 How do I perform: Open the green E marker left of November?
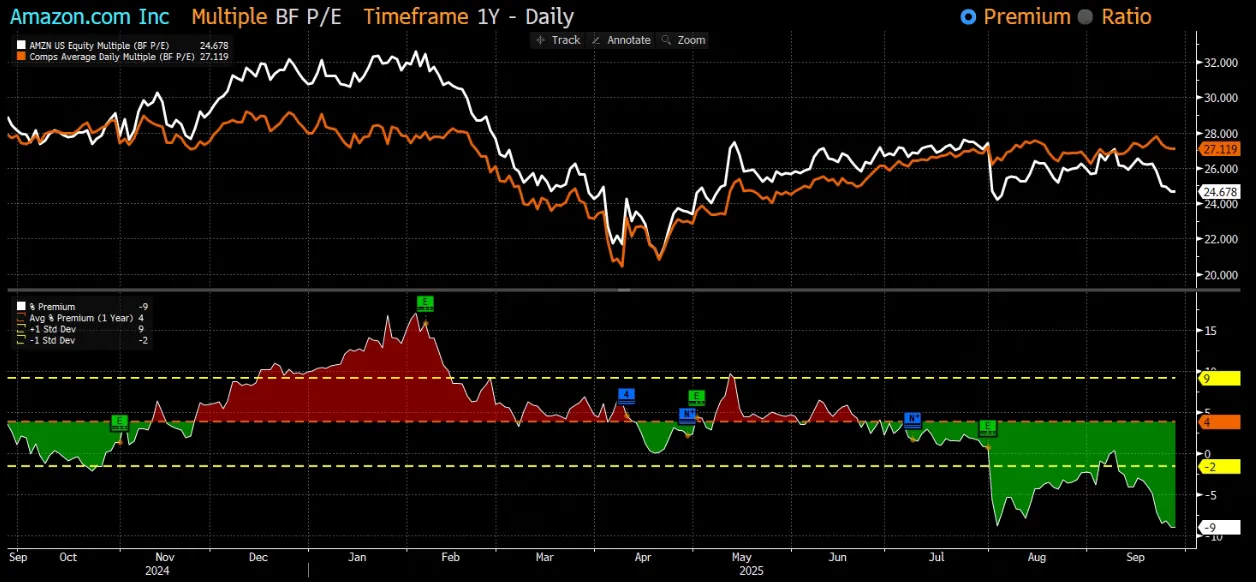click(120, 422)
